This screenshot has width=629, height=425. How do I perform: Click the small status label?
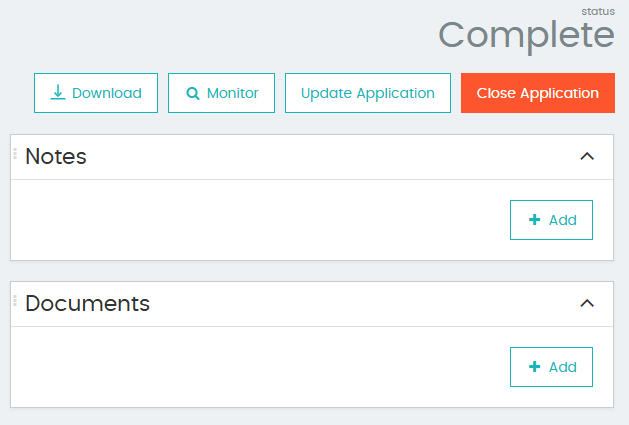coord(597,11)
